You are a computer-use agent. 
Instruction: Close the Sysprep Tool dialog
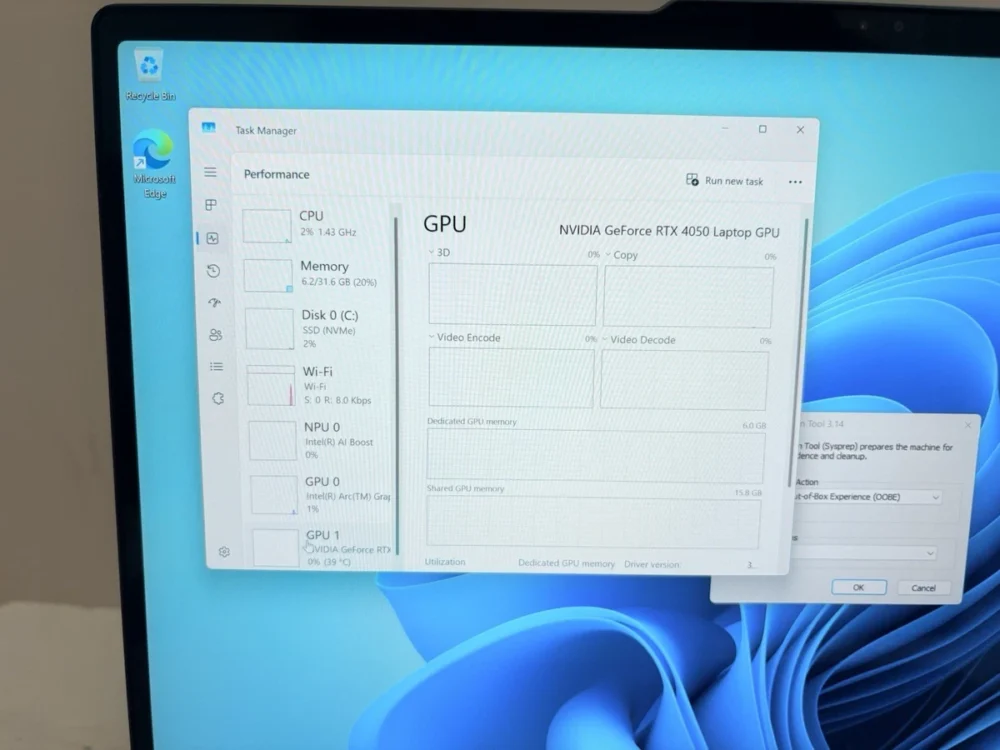point(967,425)
